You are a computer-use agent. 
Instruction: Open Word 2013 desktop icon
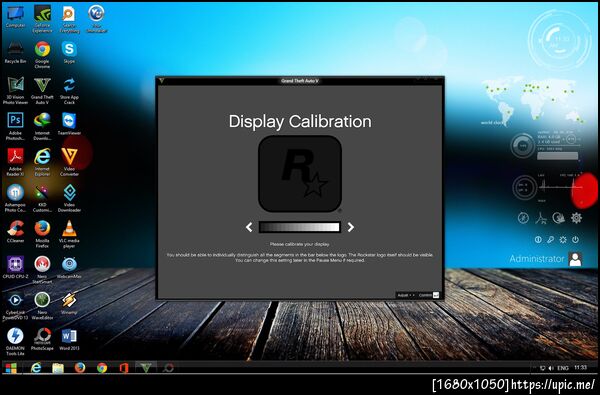69,339
